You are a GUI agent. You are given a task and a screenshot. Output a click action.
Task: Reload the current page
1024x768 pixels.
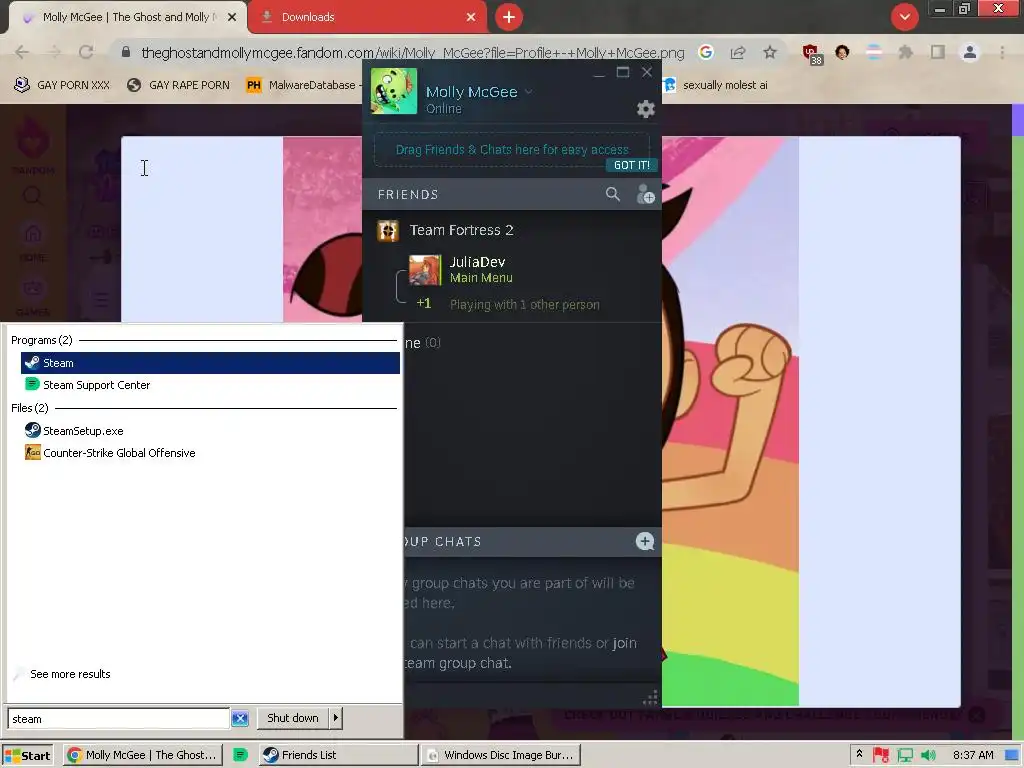(86, 52)
